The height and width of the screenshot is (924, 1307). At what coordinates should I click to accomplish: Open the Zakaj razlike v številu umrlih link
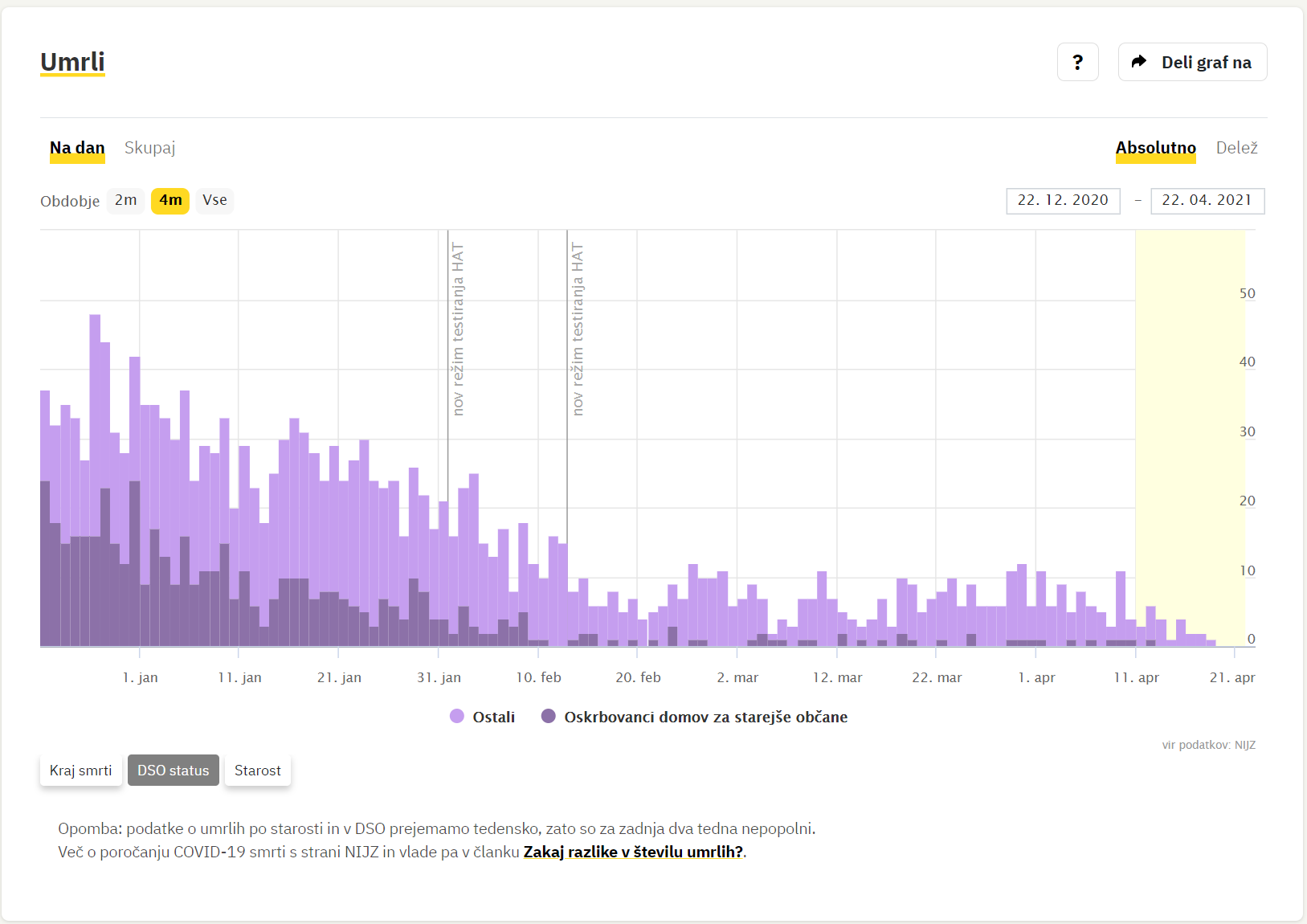tap(633, 852)
